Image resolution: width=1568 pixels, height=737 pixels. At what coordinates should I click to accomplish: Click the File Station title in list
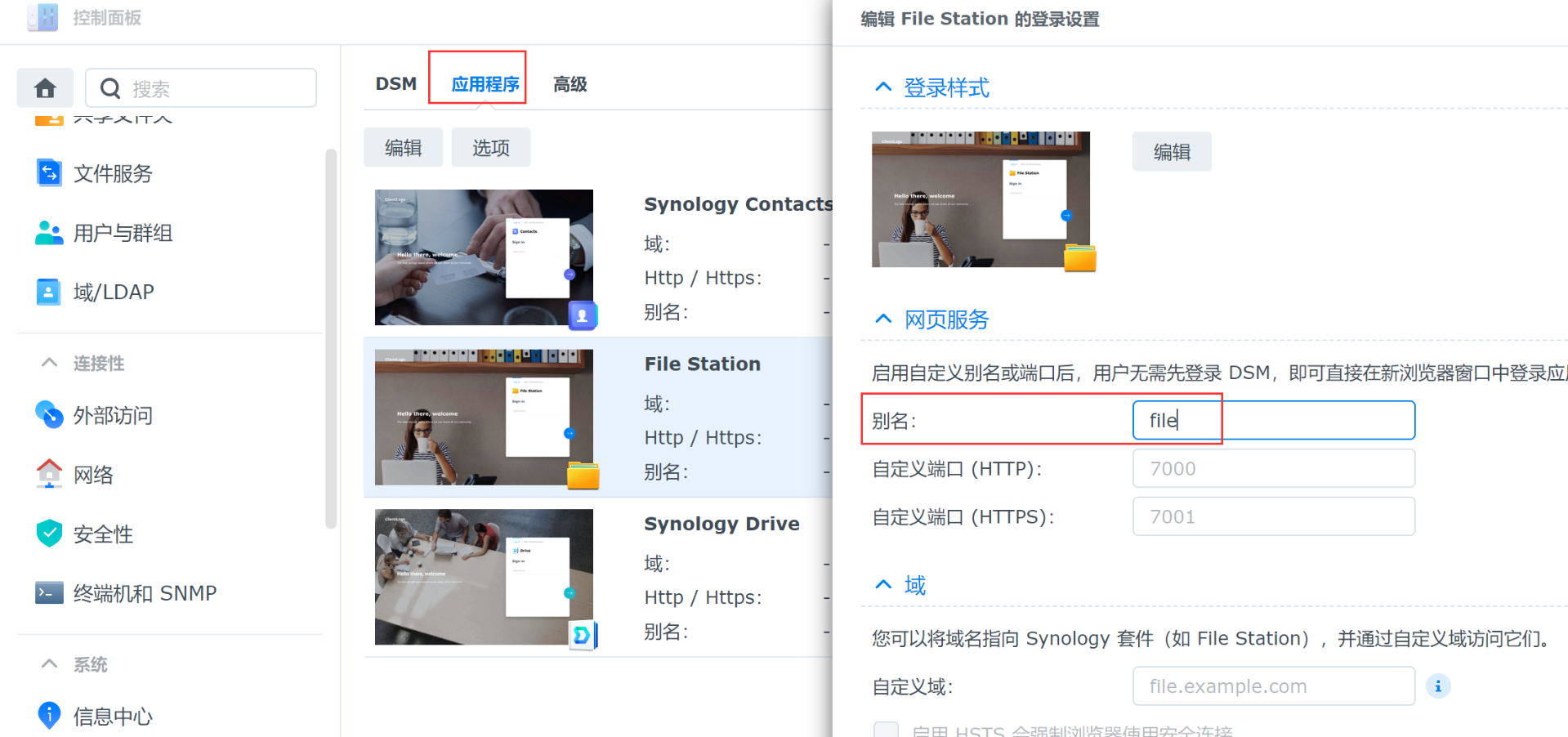coord(702,364)
